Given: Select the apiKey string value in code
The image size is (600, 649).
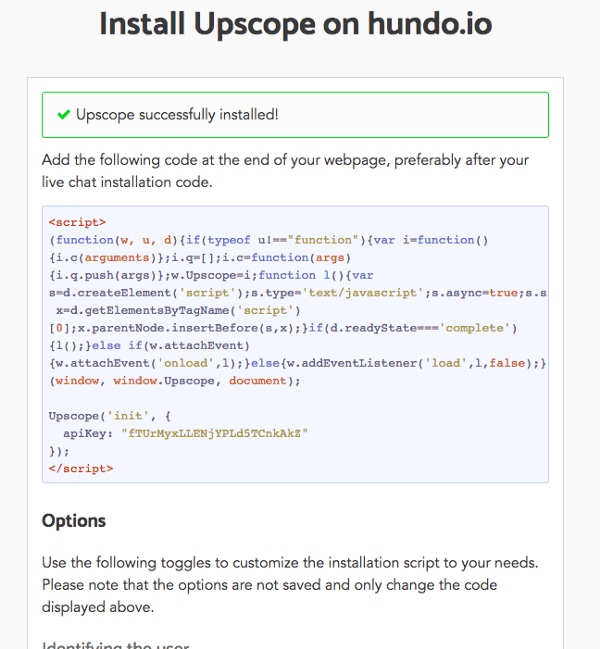Looking at the screenshot, I should (x=214, y=433).
